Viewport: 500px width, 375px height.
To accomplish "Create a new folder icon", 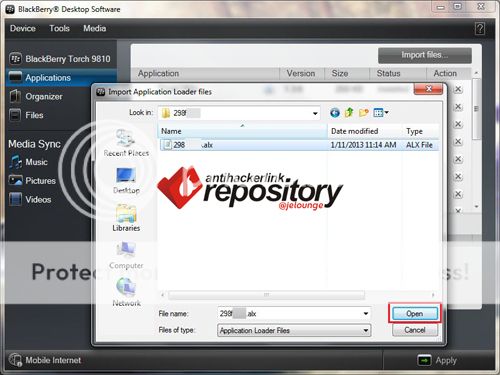I will pyautogui.click(x=363, y=113).
